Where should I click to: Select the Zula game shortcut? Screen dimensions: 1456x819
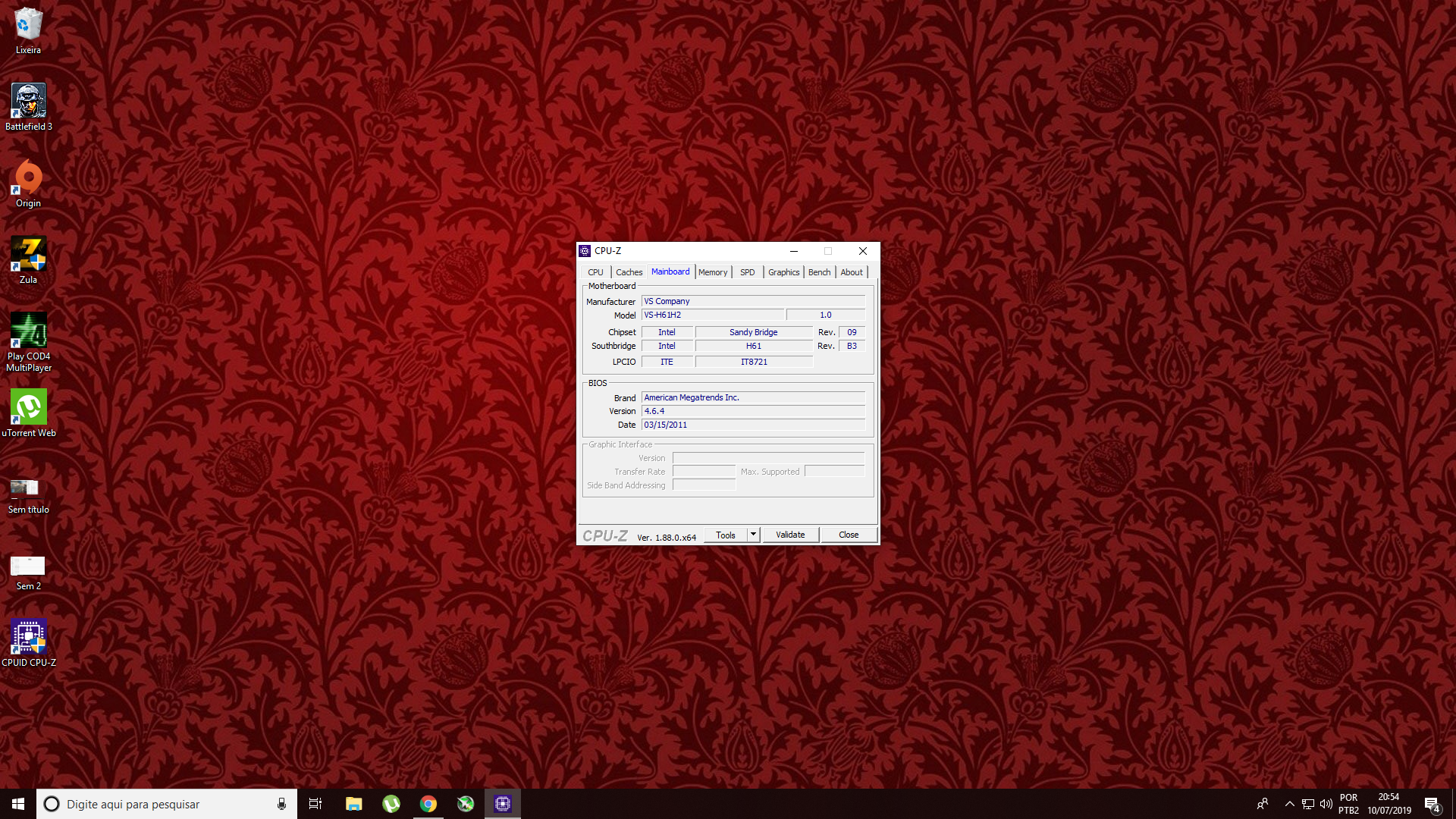(x=28, y=260)
